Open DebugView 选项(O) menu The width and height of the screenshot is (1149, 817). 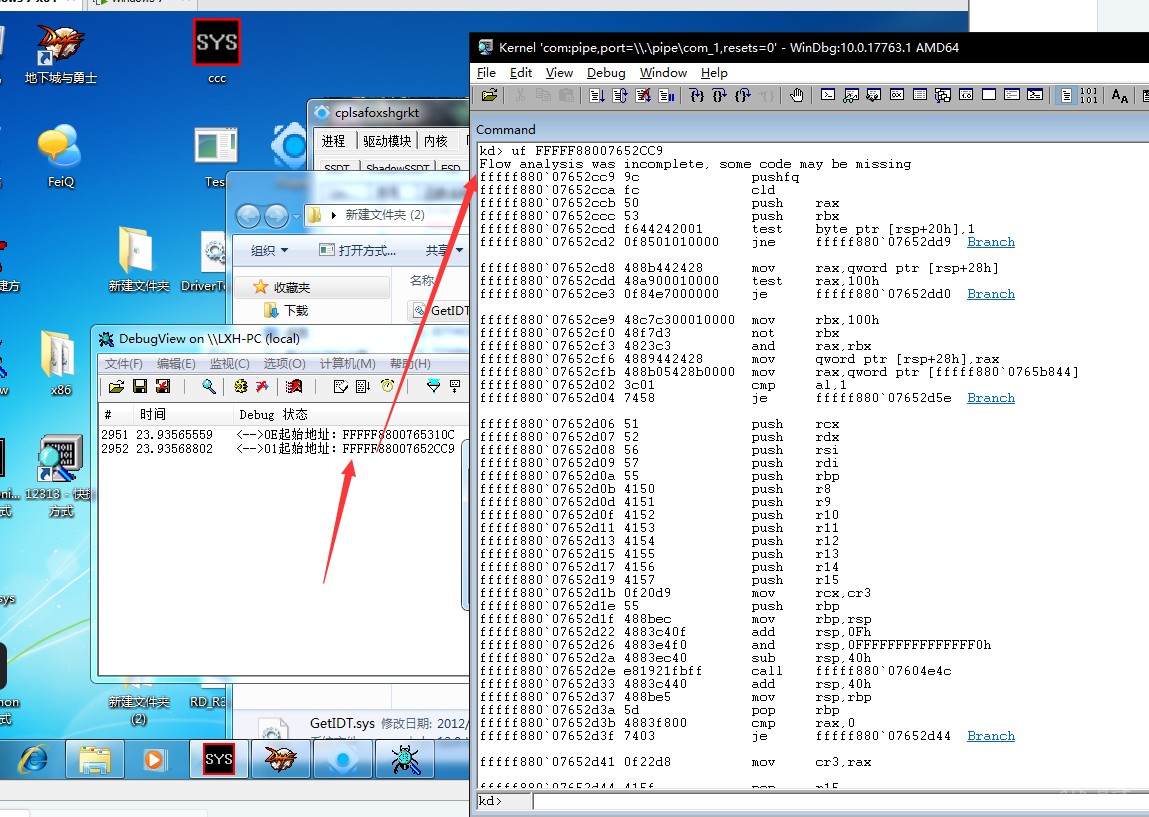[x=284, y=363]
